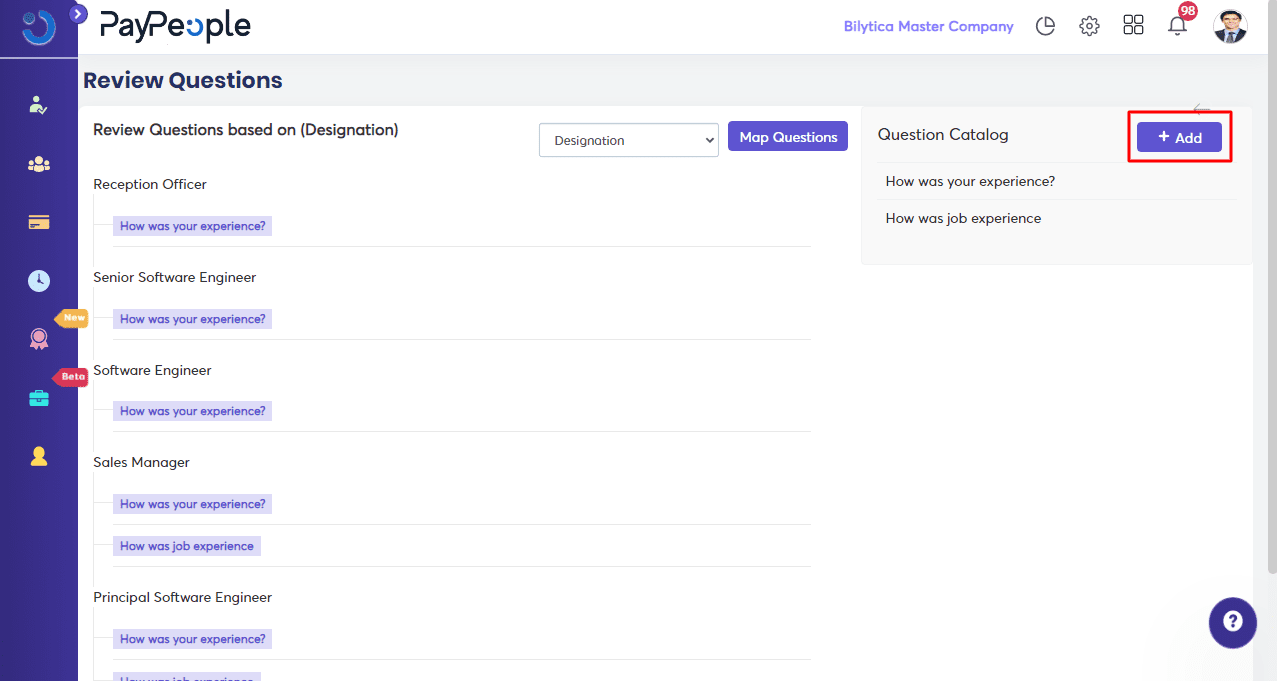Open the briefcase icon marked Beta
This screenshot has height=681, width=1277.
[39, 398]
